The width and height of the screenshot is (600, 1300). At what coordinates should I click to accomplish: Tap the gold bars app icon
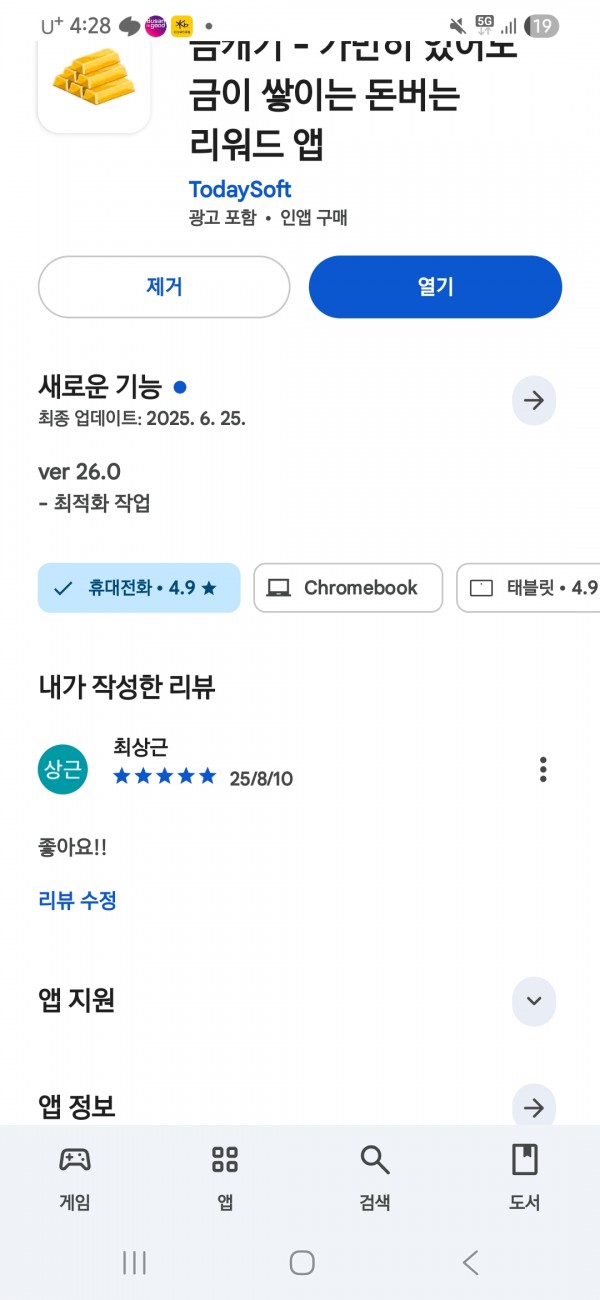[x=94, y=78]
